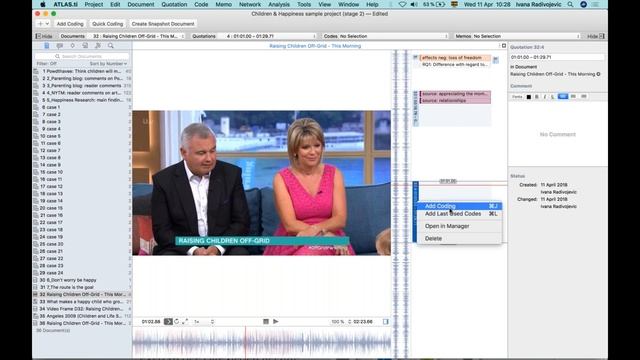Select code 'source: relationships'
The height and width of the screenshot is (360, 640).
click(x=455, y=100)
